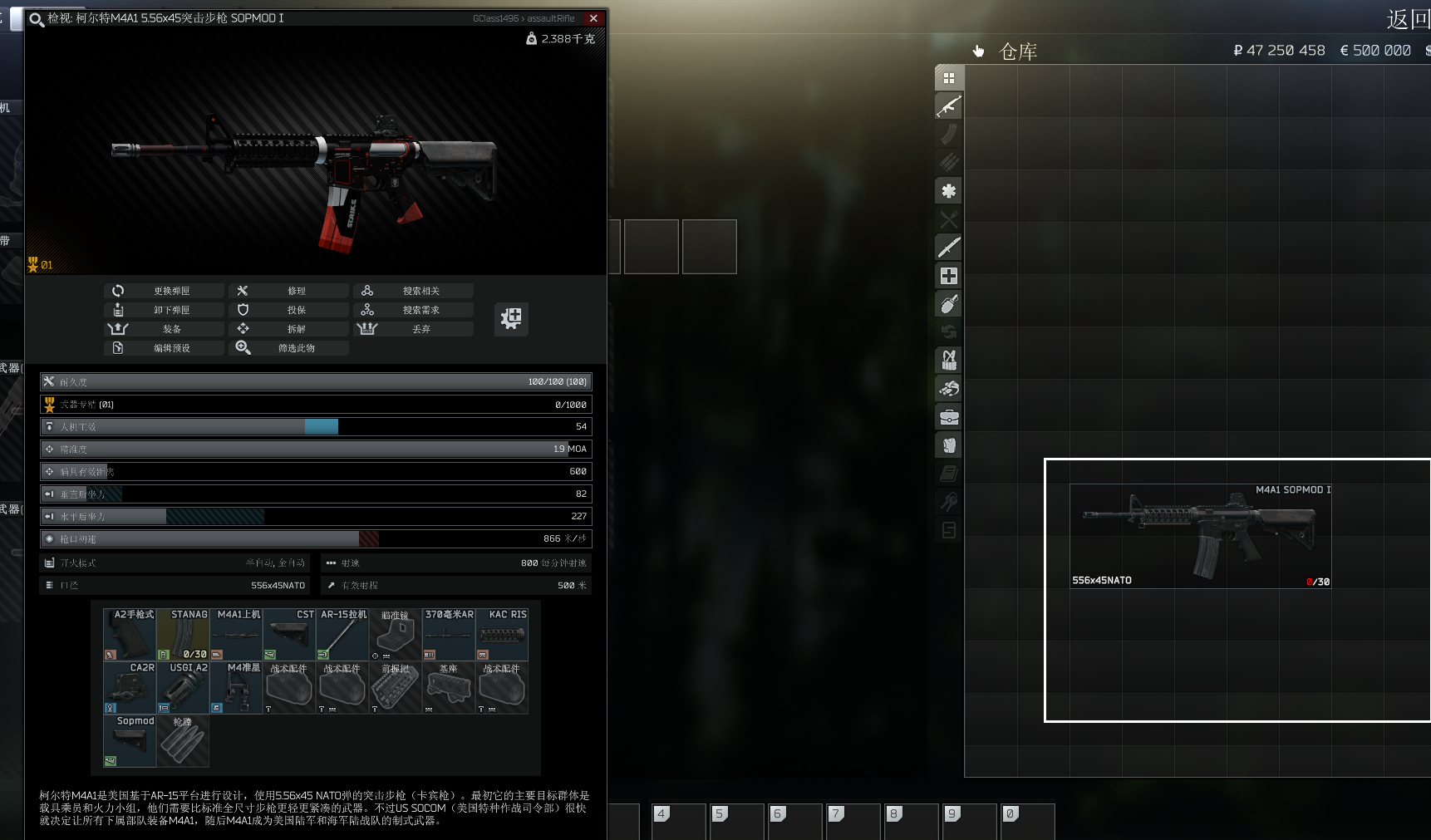Screen dimensions: 1431x840
Task: Select the crossed fork-knife food filter
Action: tap(949, 219)
